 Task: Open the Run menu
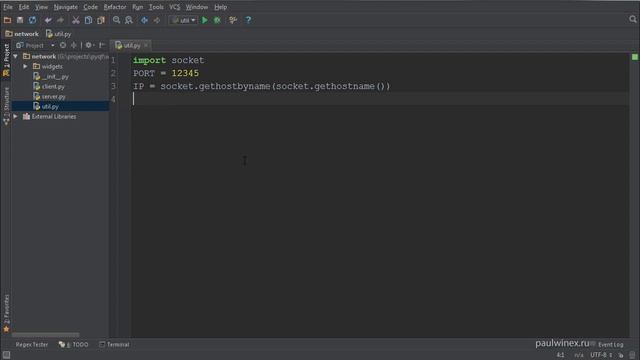point(138,7)
